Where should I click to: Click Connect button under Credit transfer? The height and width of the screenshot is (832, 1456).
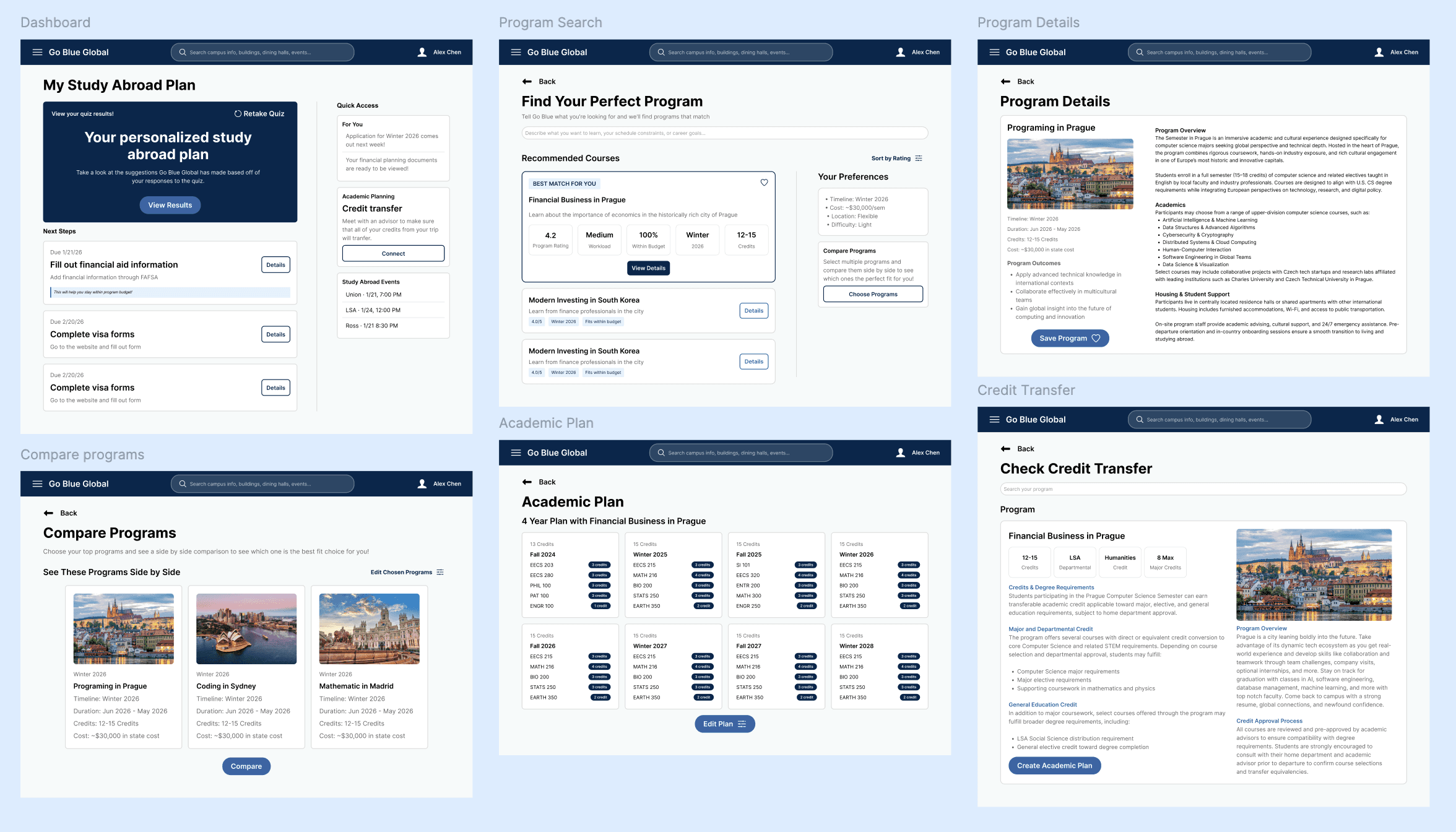[393, 253]
